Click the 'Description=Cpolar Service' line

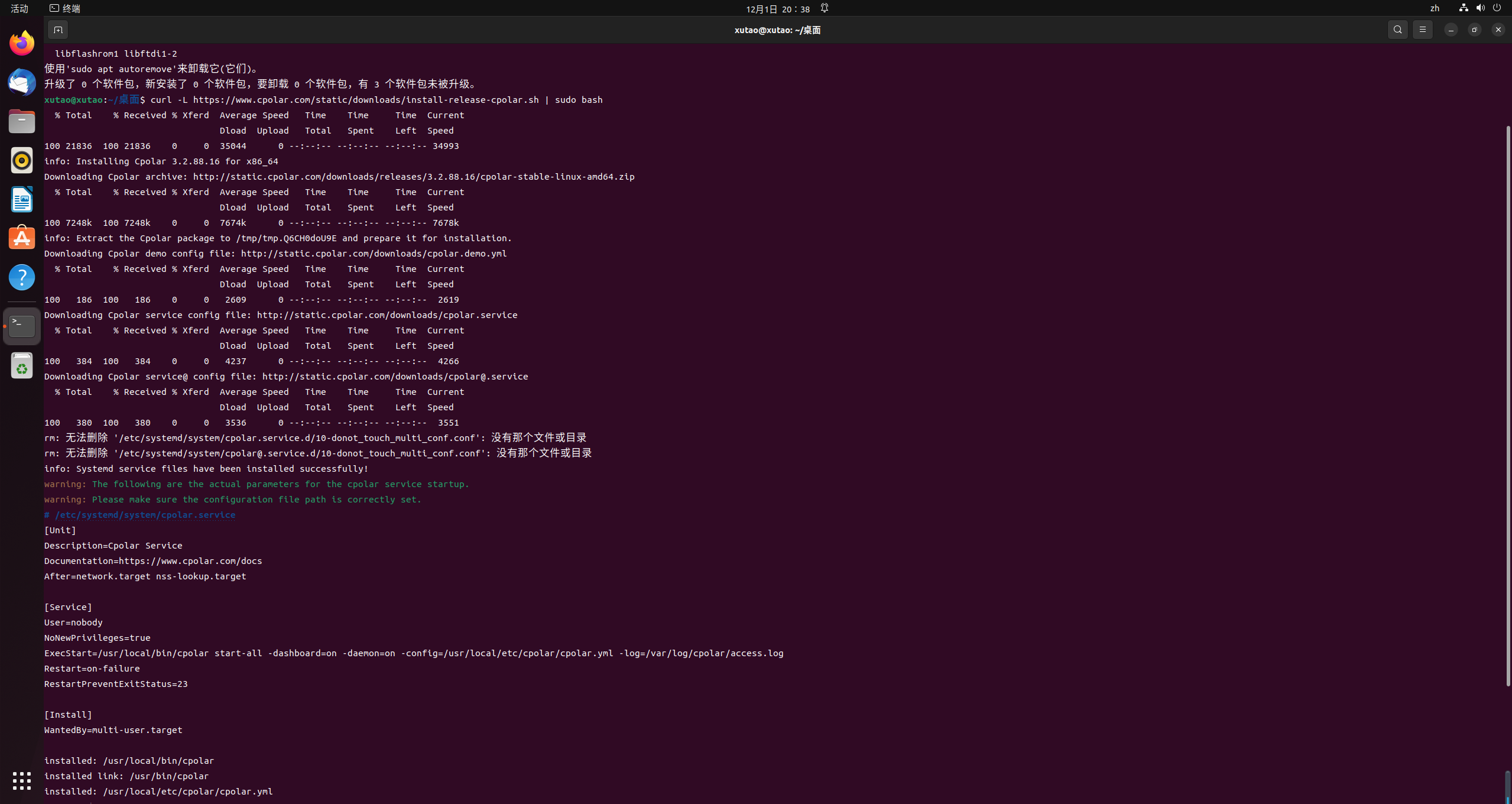[x=113, y=546]
